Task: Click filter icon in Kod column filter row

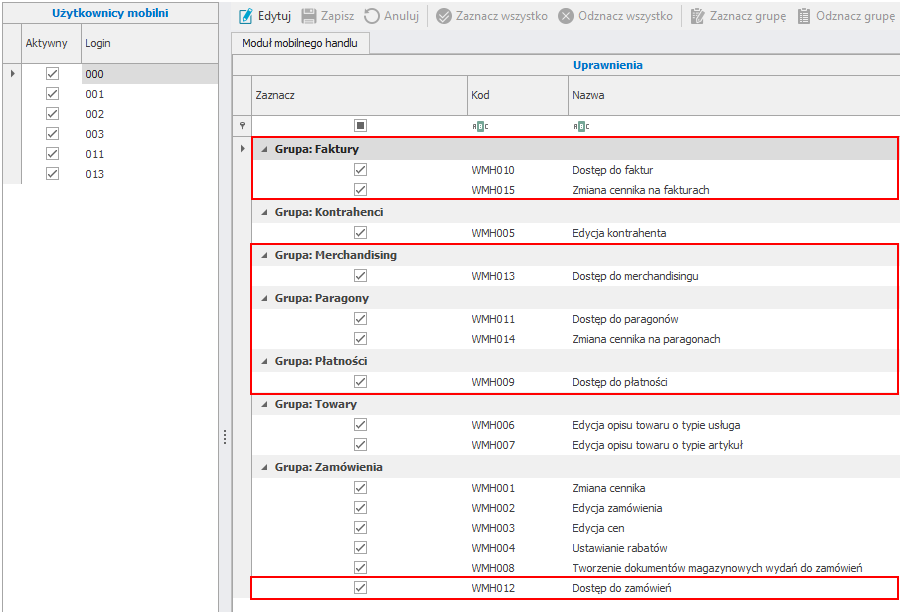Action: (479, 126)
